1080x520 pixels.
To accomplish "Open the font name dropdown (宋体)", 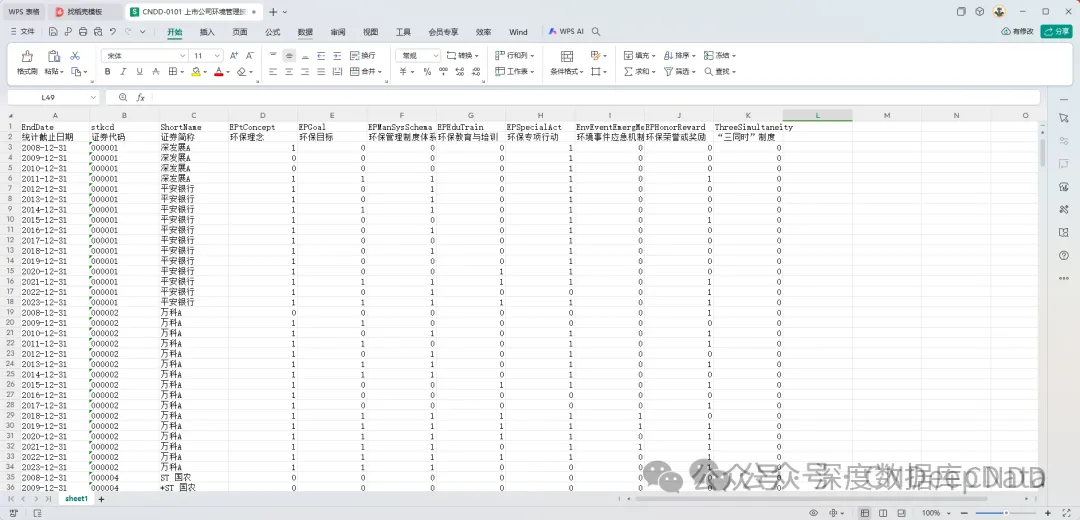I will pos(143,56).
